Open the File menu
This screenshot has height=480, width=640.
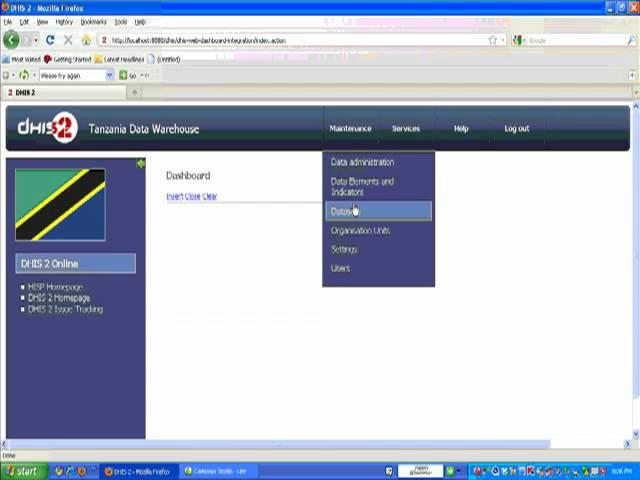8,22
